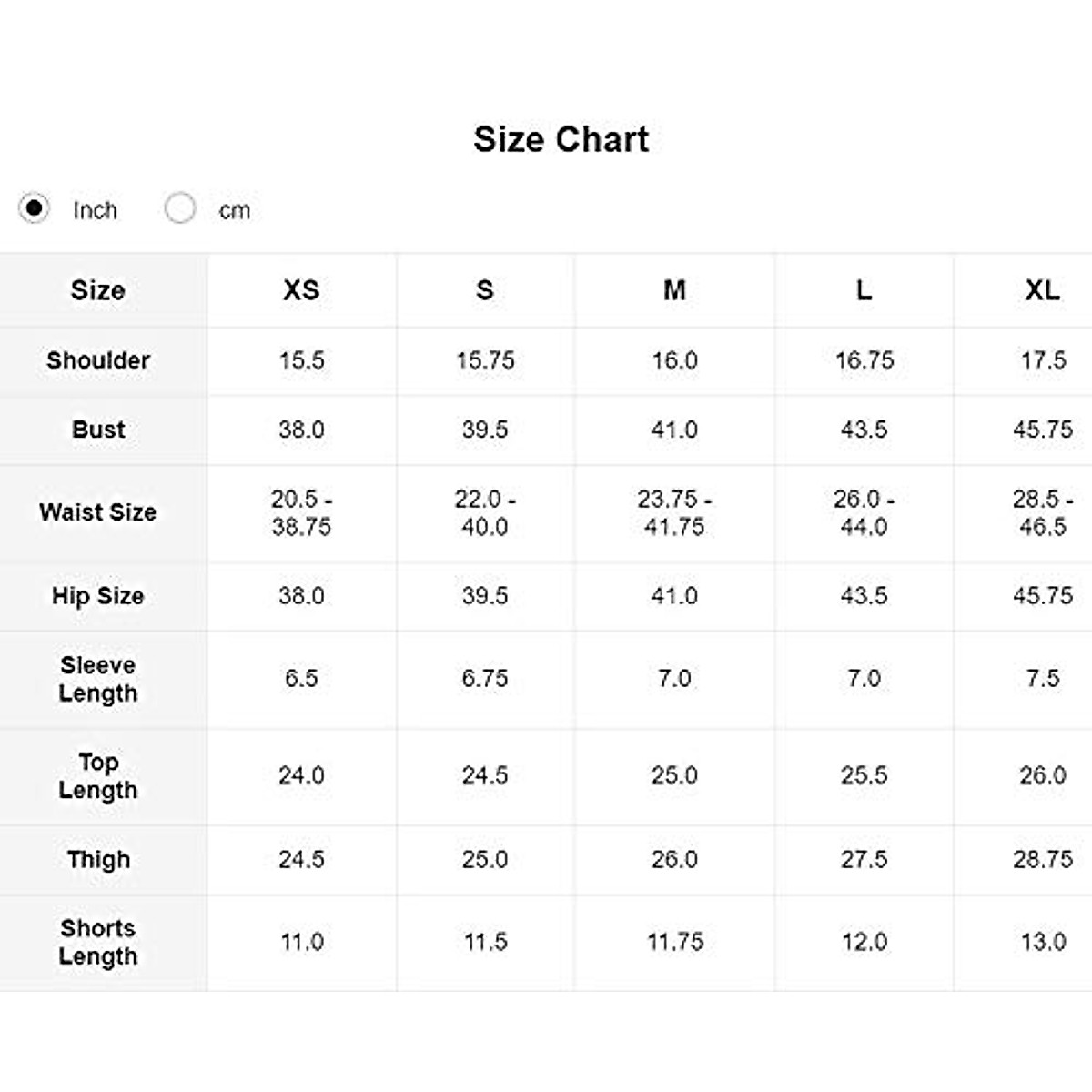Select the XL size column header
Image resolution: width=1092 pixels, height=1092 pixels.
[x=1042, y=290]
